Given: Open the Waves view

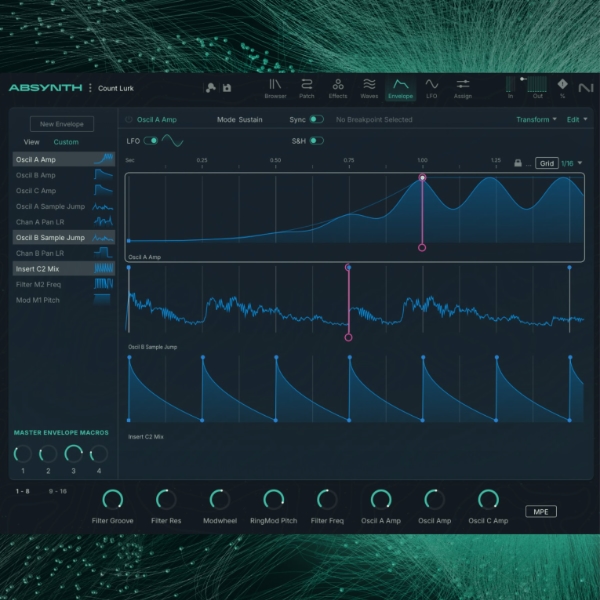Looking at the screenshot, I should click(x=369, y=88).
